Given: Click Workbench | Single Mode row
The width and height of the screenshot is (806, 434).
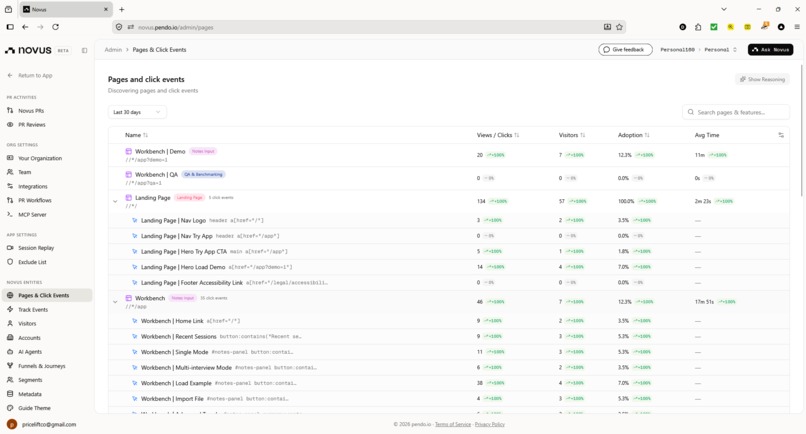Looking at the screenshot, I should (449, 352).
